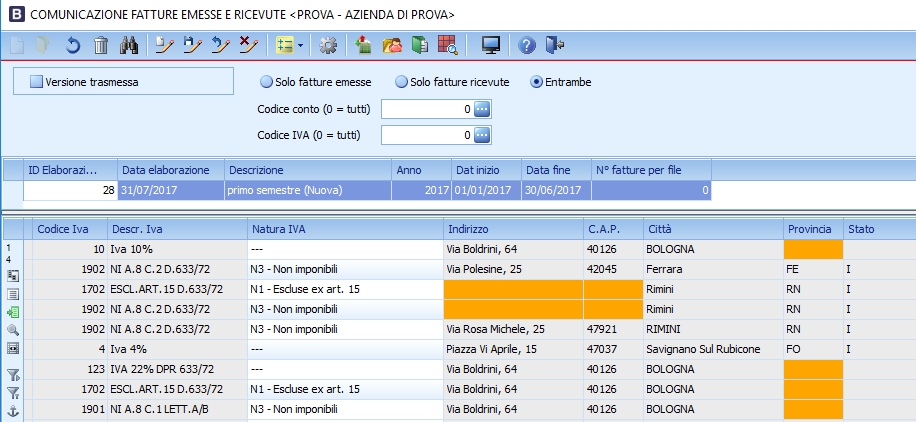Click the Codice IVA input field

tap(427, 136)
